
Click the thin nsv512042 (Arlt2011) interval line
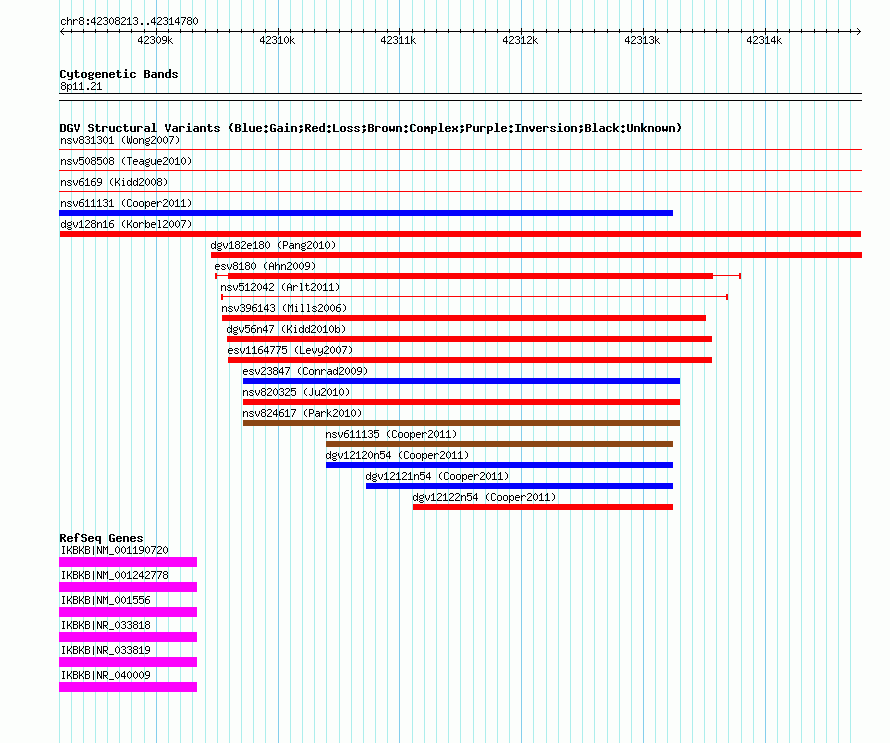coord(474,297)
